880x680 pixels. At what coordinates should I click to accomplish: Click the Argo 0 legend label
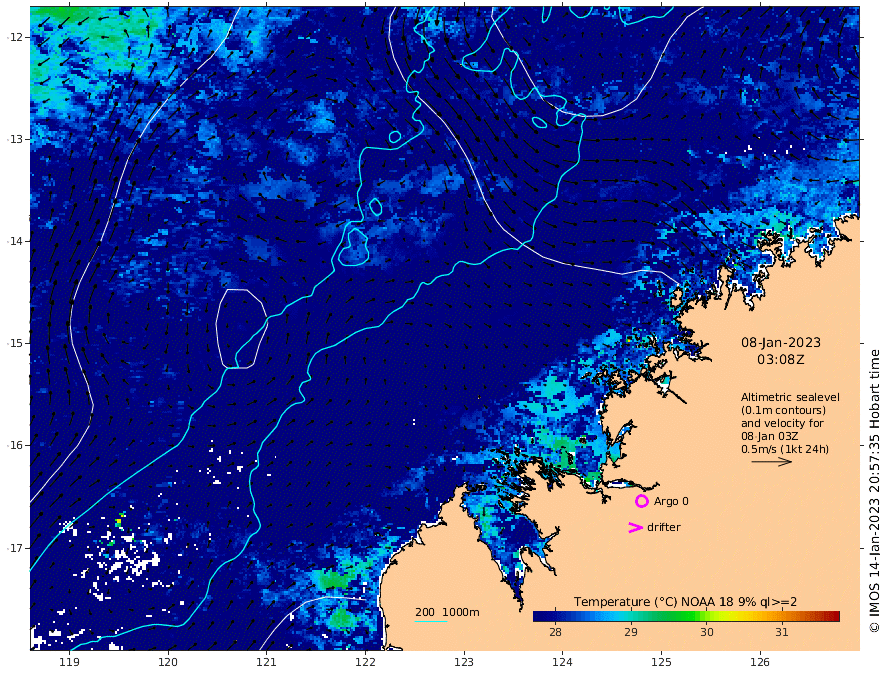point(671,501)
